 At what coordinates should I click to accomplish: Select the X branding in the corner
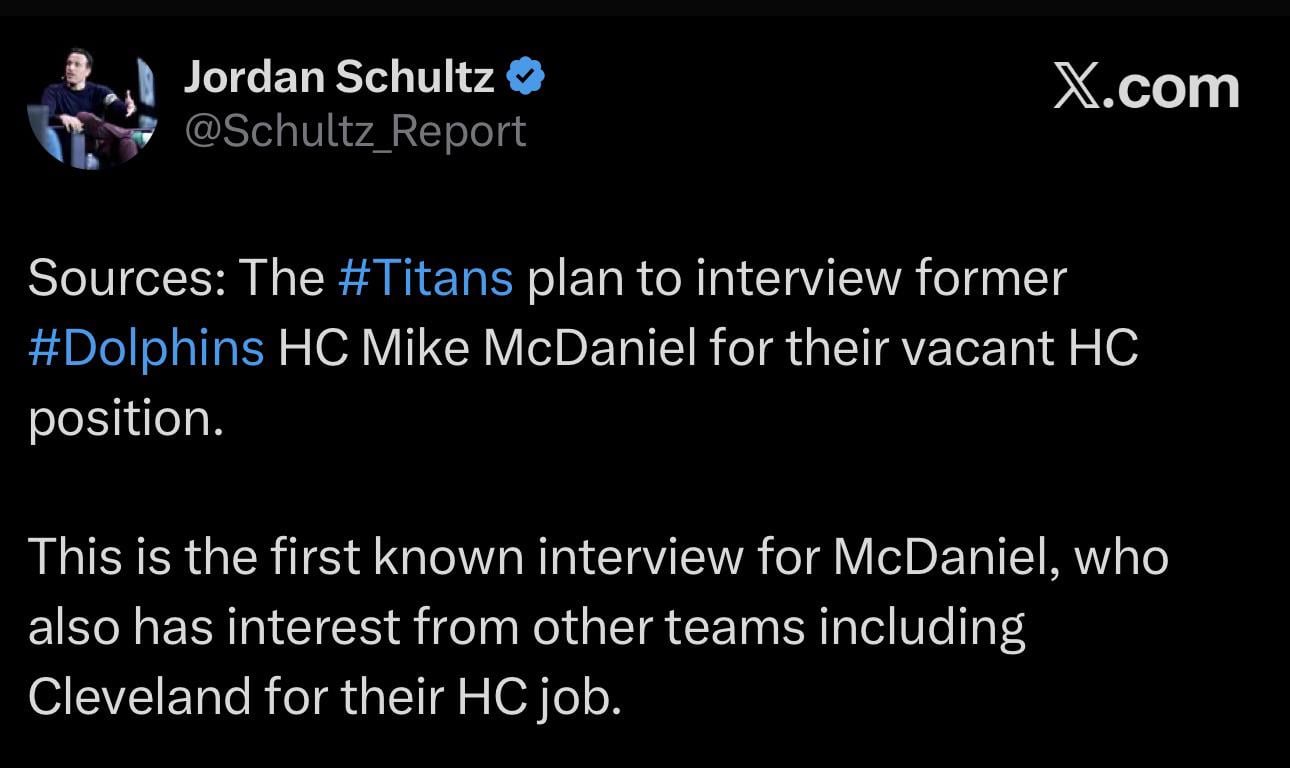tap(1146, 87)
